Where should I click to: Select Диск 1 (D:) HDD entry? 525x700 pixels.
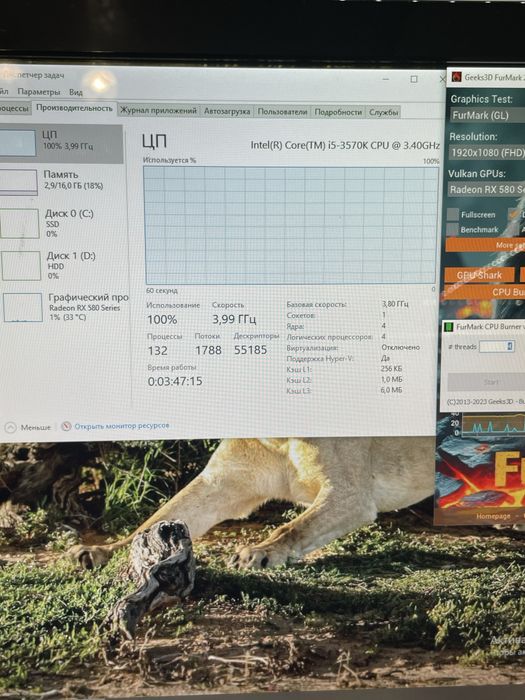64,266
